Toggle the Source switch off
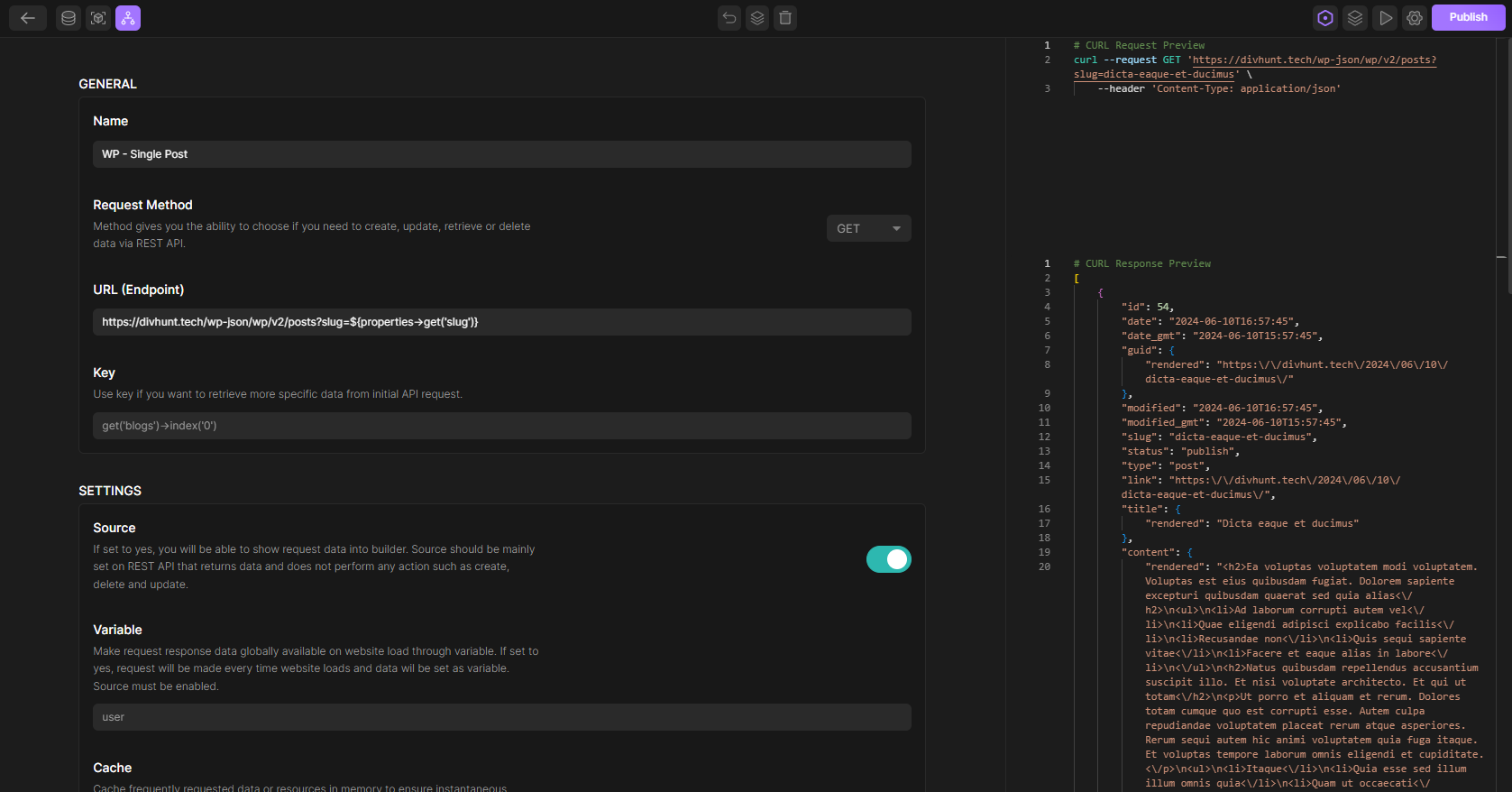This screenshot has width=1512, height=792. click(x=889, y=559)
